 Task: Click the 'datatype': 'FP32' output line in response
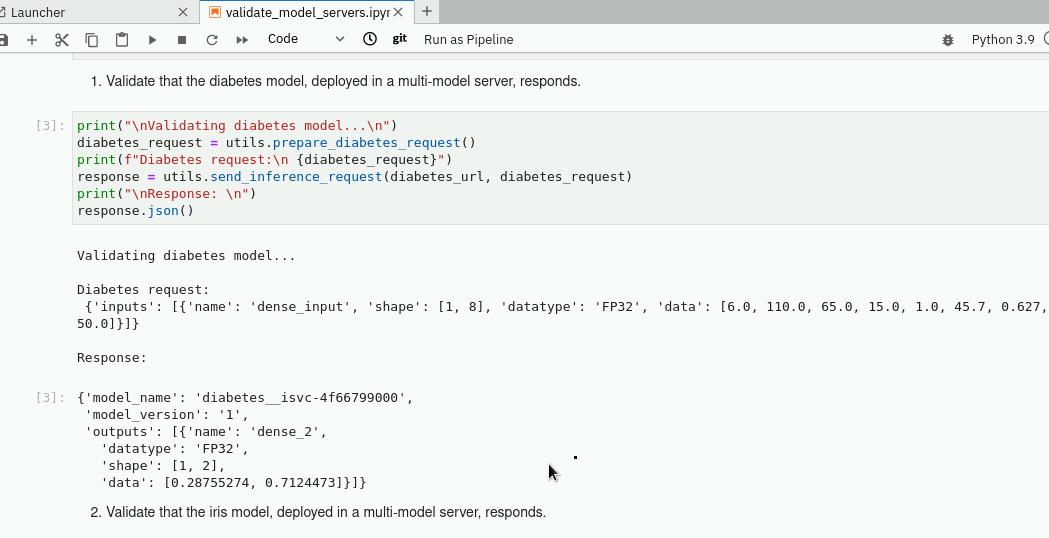[175, 449]
